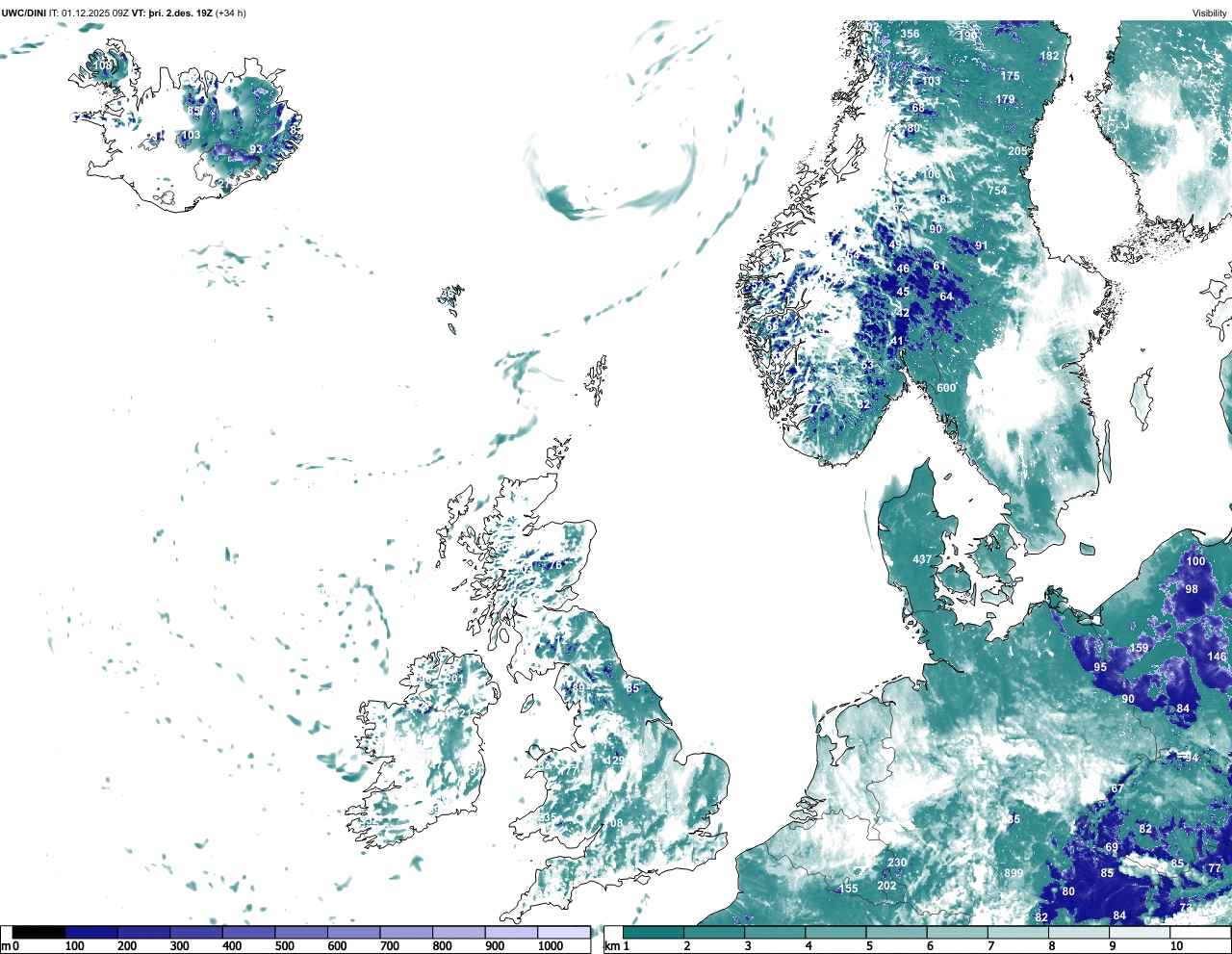Click visibility value '64' in Norway

point(946,297)
